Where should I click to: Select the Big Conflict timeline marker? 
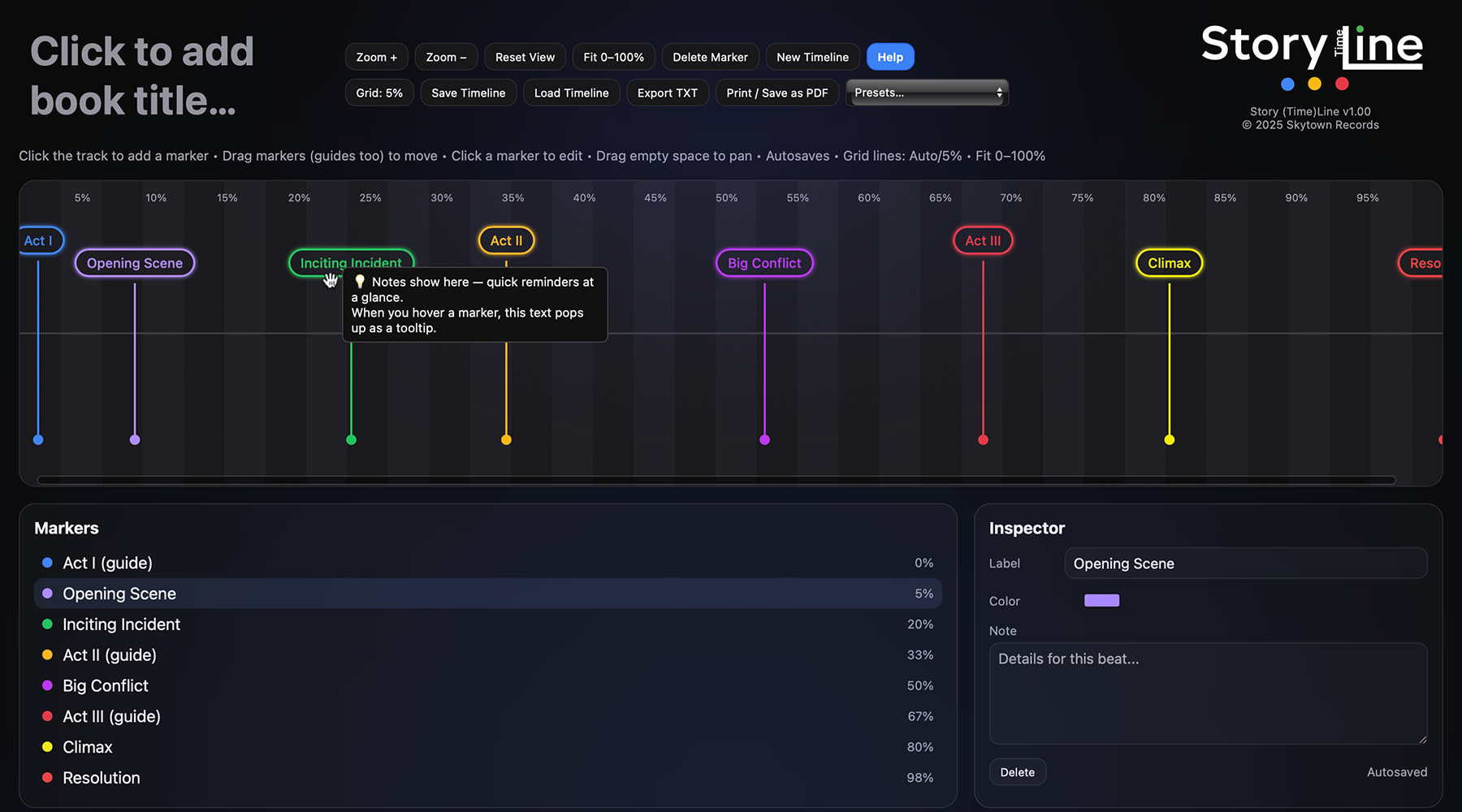[x=763, y=263]
